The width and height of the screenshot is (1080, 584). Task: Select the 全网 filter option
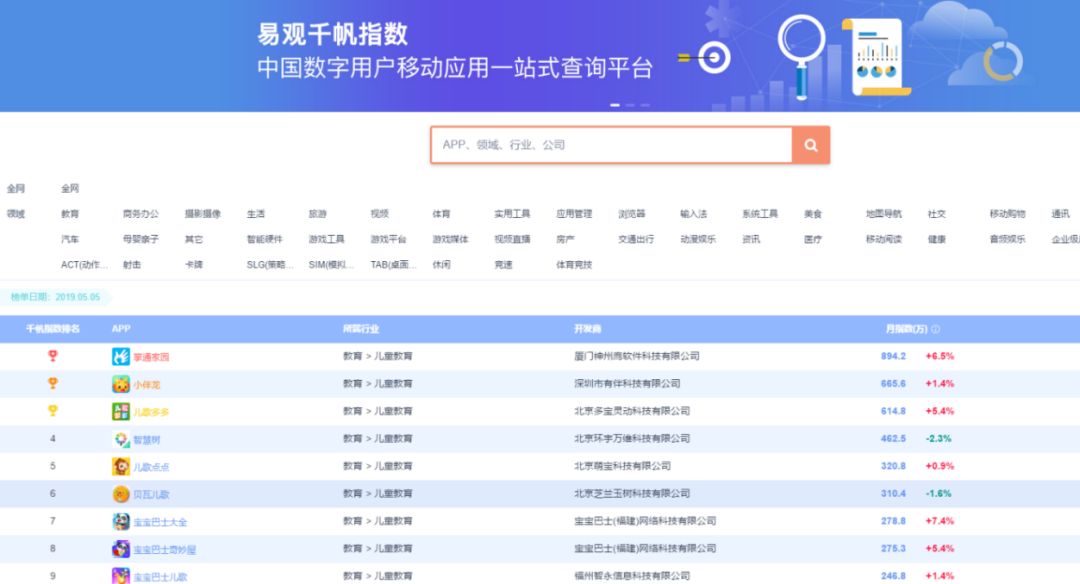point(70,189)
